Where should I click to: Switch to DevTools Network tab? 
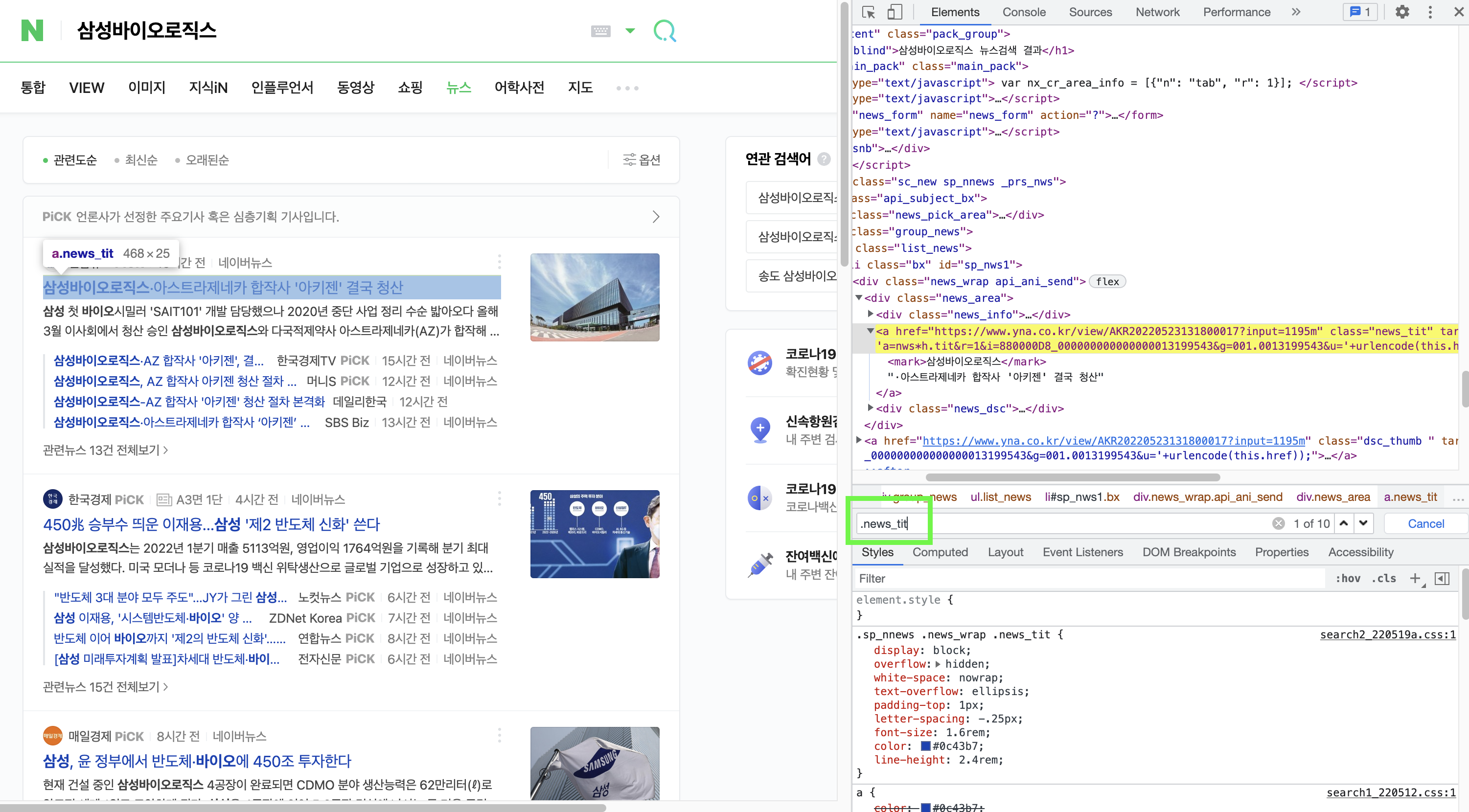(x=1157, y=12)
